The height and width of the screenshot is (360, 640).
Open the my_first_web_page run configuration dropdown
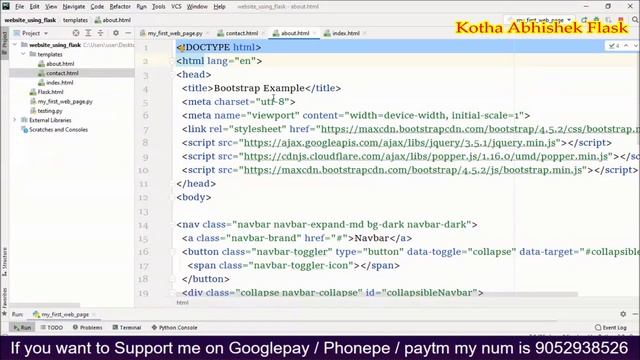coord(540,20)
